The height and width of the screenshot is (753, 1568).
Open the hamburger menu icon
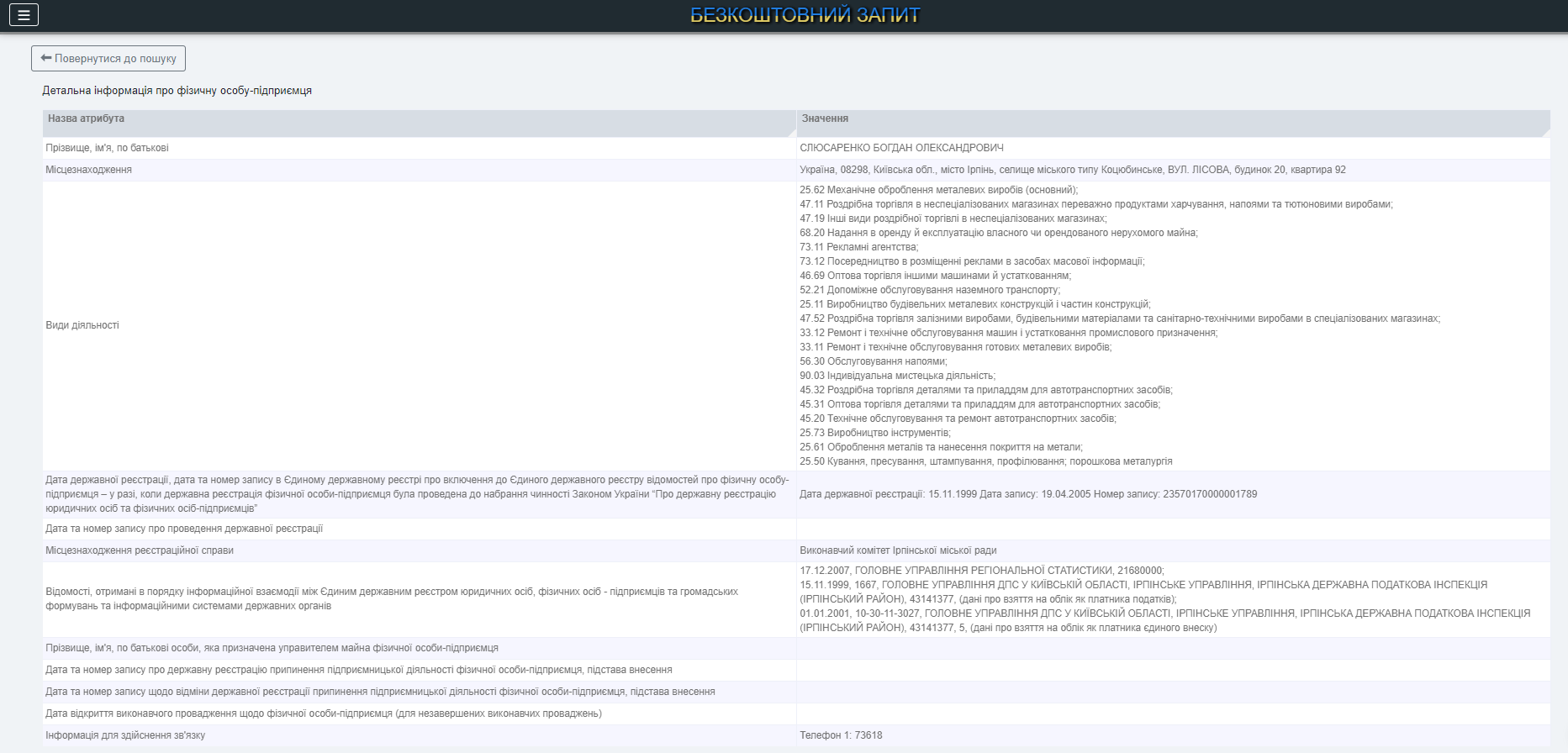click(24, 15)
